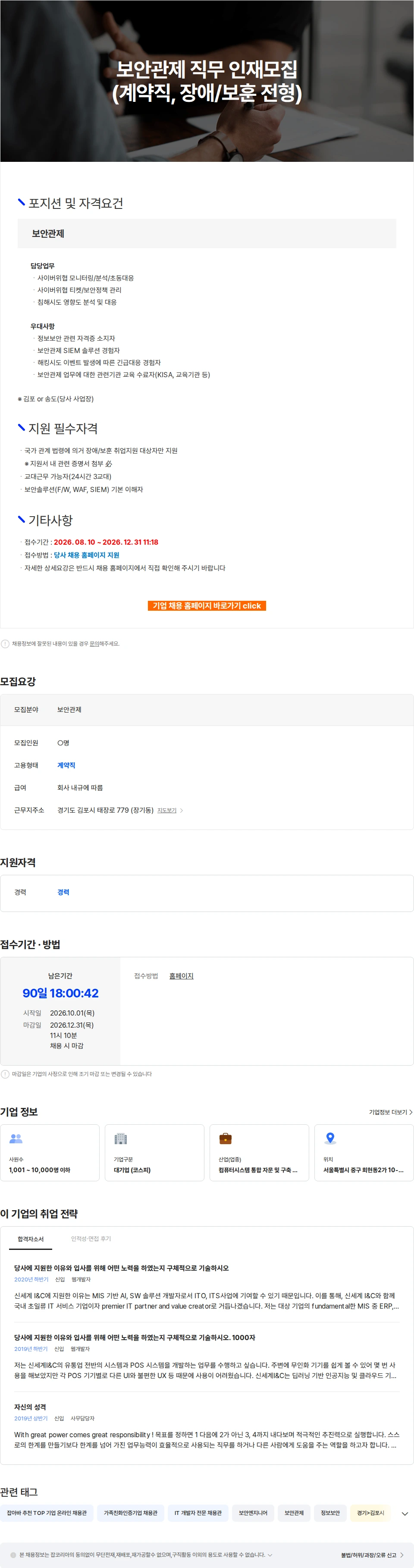The height and width of the screenshot is (1568, 414).
Task: Click the 회사 내규에 따름 salary text
Action: pos(80,788)
